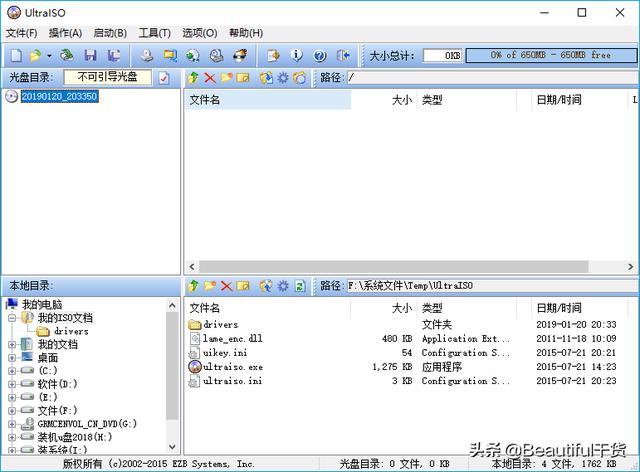This screenshot has height=472, width=640.
Task: Open the 工具(T) menu
Action: click(155, 33)
